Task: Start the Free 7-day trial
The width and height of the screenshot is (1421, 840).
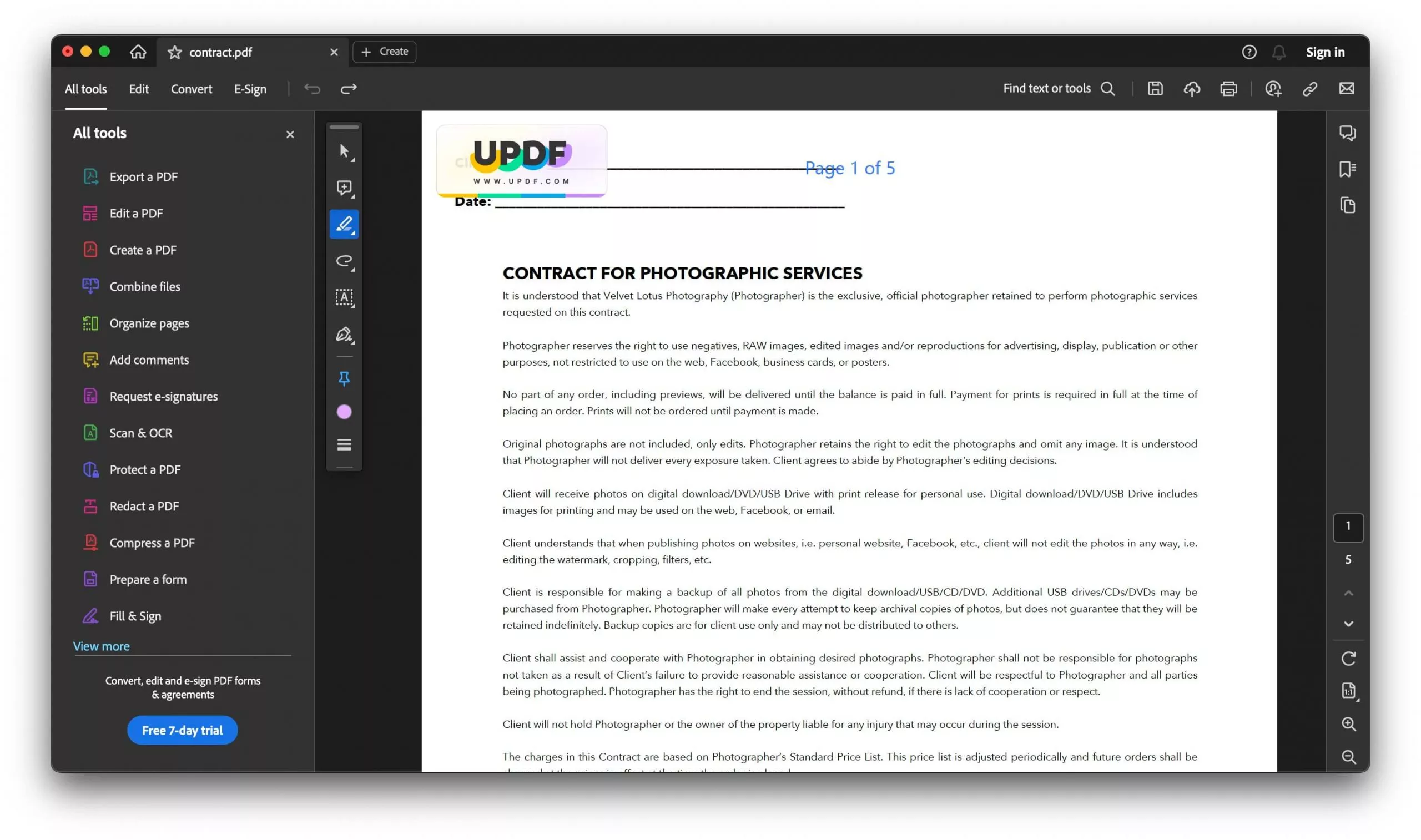Action: click(x=182, y=730)
